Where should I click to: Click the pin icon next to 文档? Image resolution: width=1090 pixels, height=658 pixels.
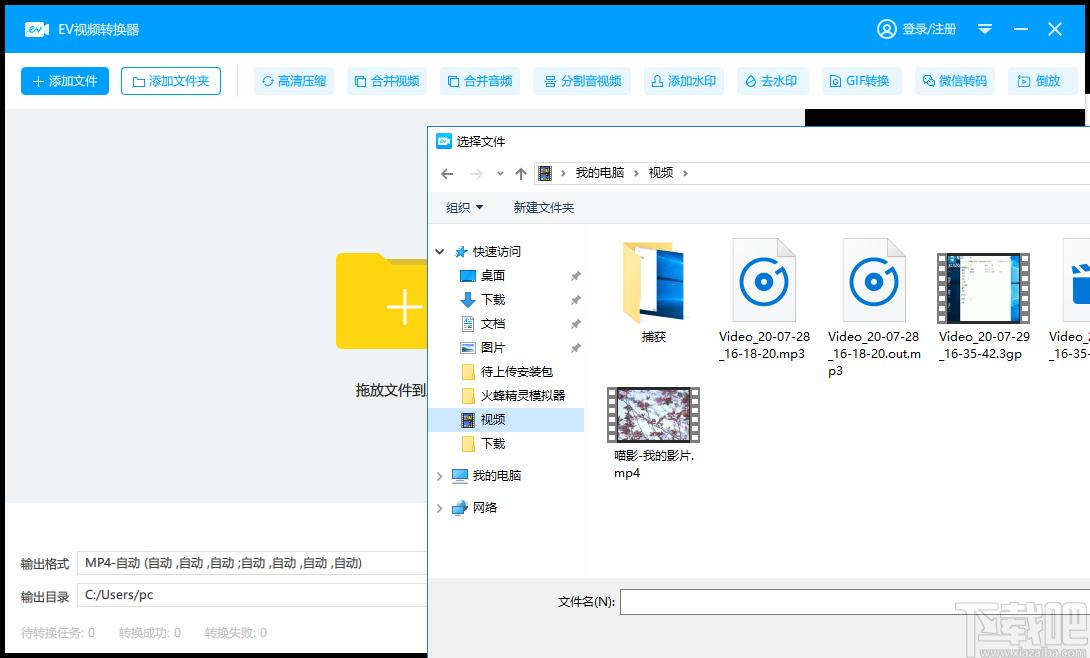pos(576,324)
